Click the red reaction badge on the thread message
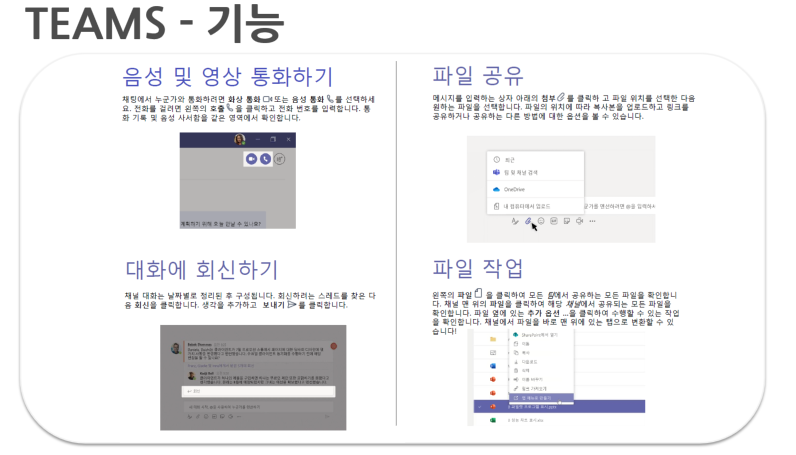 coord(334,346)
